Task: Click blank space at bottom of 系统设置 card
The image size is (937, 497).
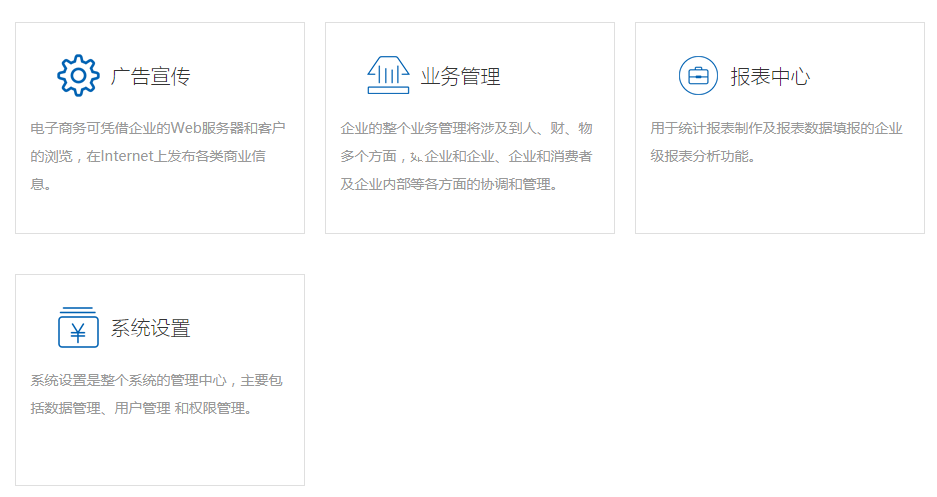Action: tap(159, 455)
